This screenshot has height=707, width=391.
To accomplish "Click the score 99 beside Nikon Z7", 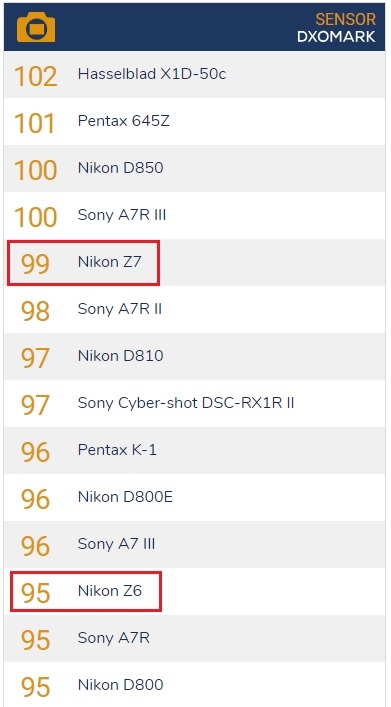I will [35, 264].
